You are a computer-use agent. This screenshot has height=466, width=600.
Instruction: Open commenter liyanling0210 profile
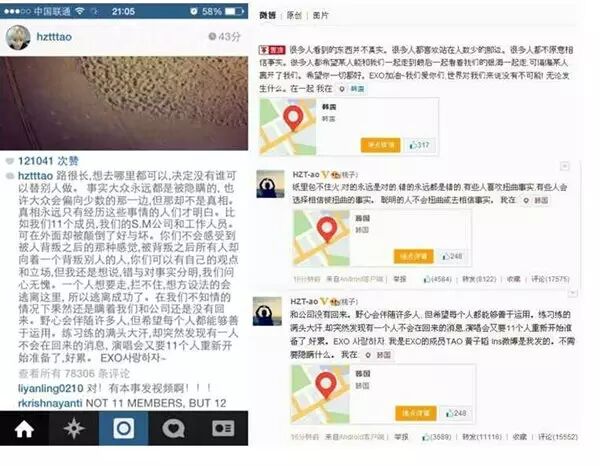click(x=51, y=388)
